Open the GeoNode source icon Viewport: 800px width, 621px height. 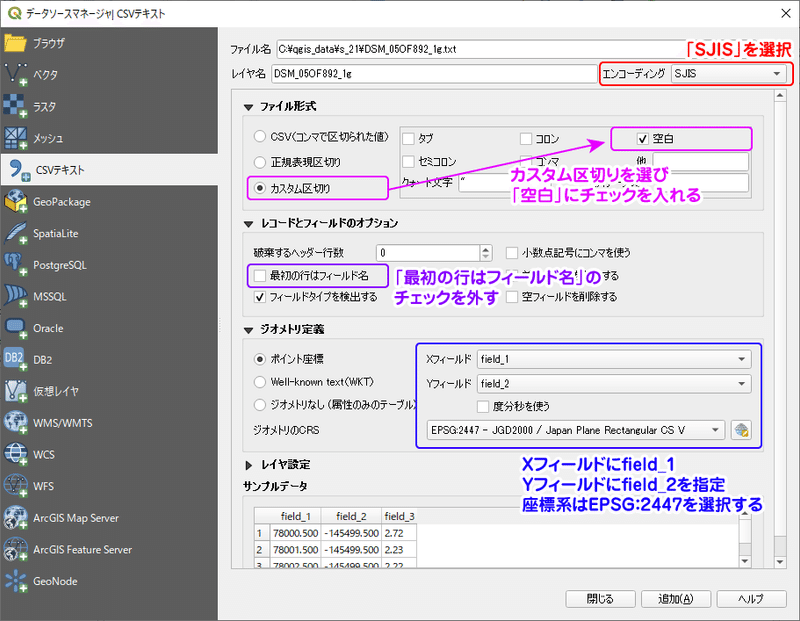coord(15,581)
